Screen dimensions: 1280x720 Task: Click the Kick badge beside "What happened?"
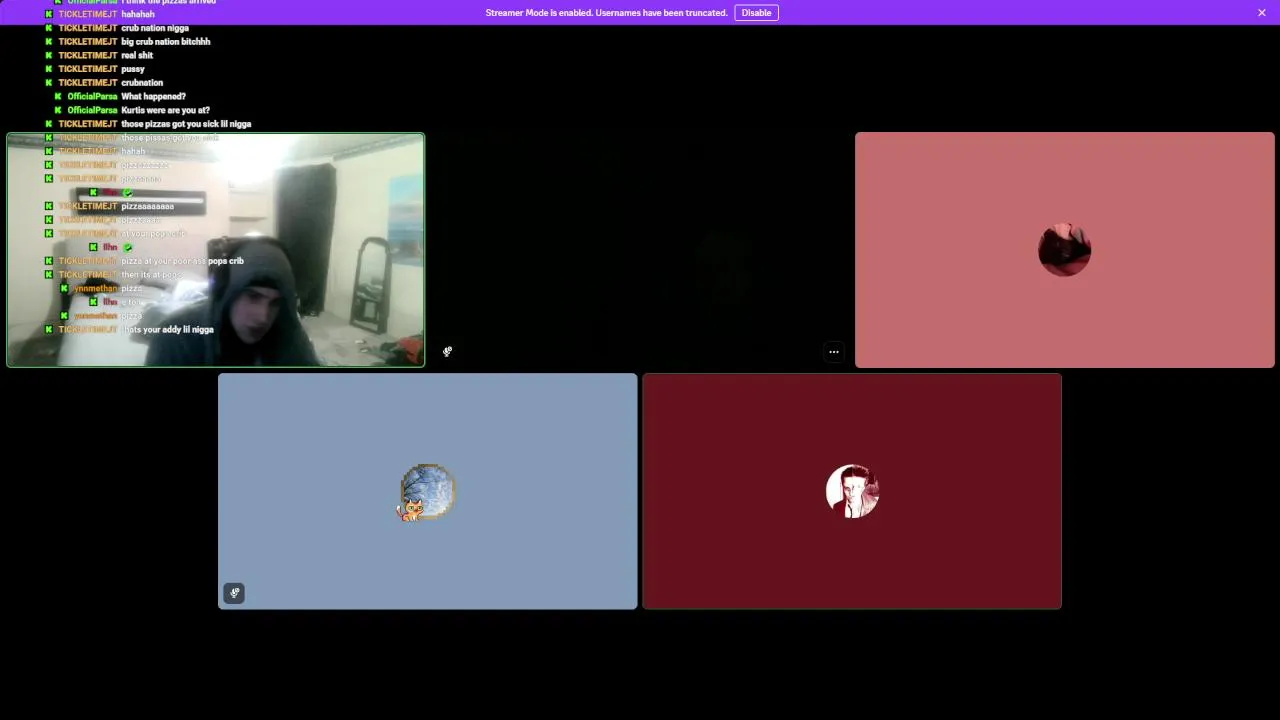58,97
